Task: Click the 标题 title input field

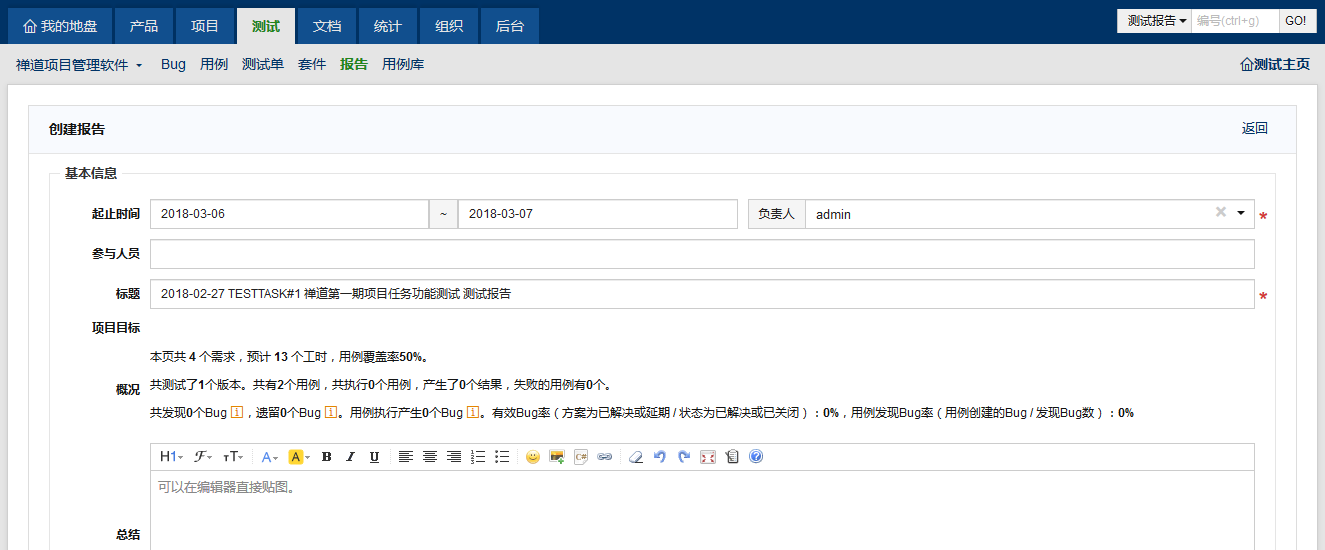Action: click(702, 294)
